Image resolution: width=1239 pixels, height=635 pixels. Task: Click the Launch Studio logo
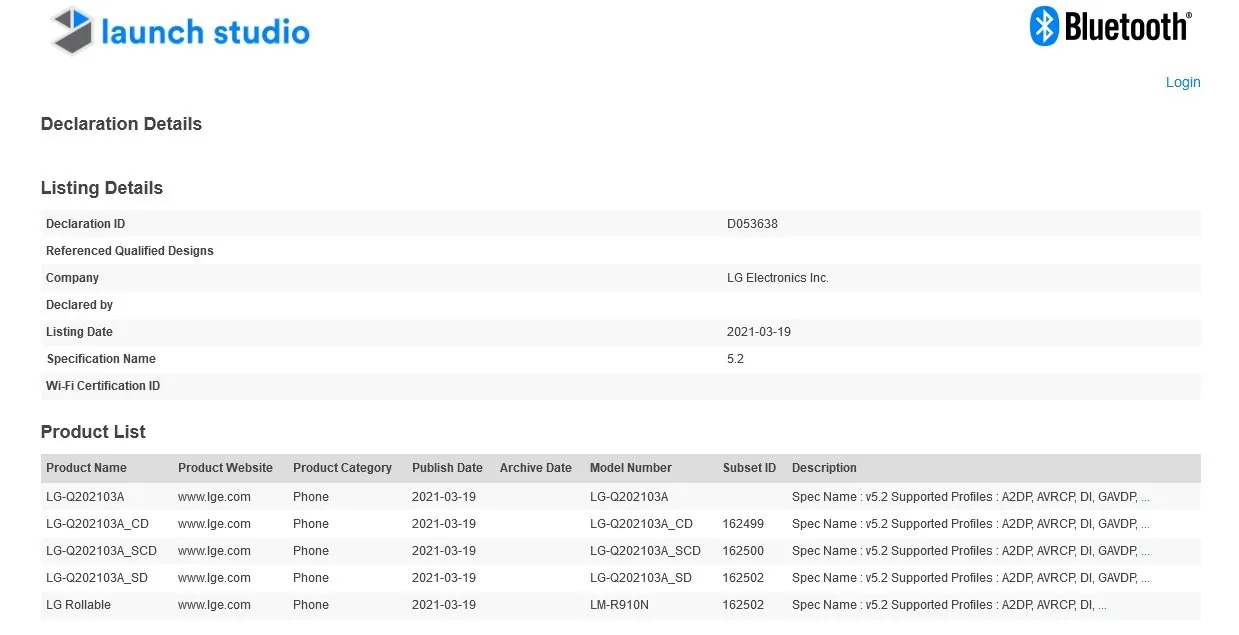[x=180, y=31]
